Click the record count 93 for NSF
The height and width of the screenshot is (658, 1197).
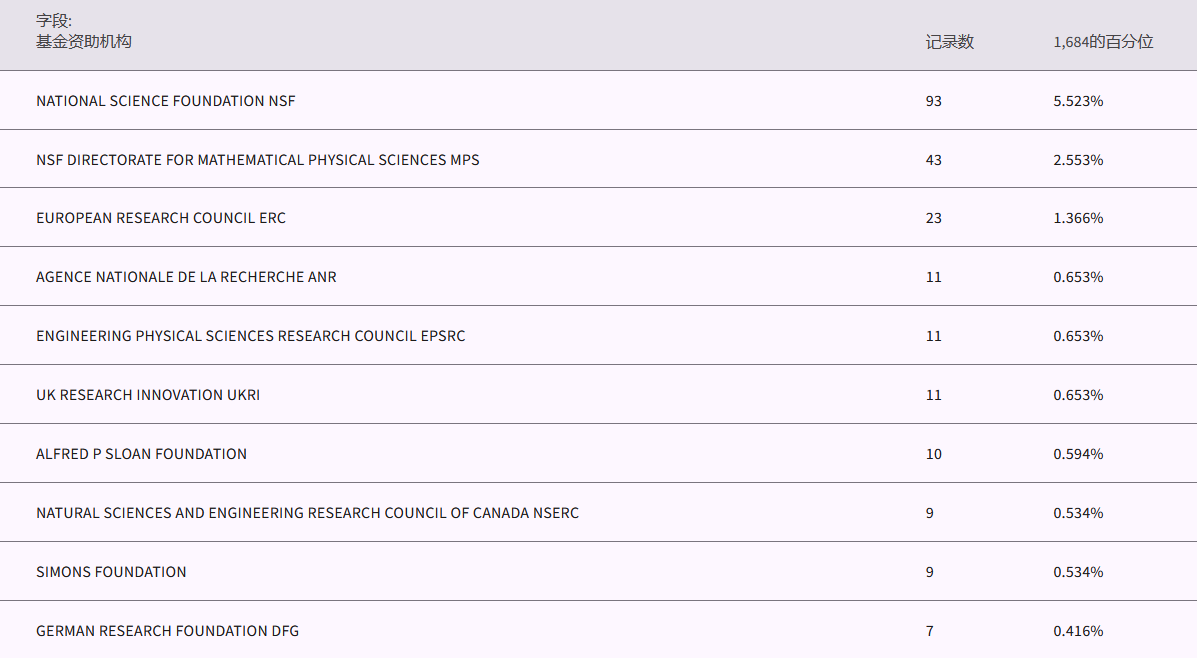[934, 101]
